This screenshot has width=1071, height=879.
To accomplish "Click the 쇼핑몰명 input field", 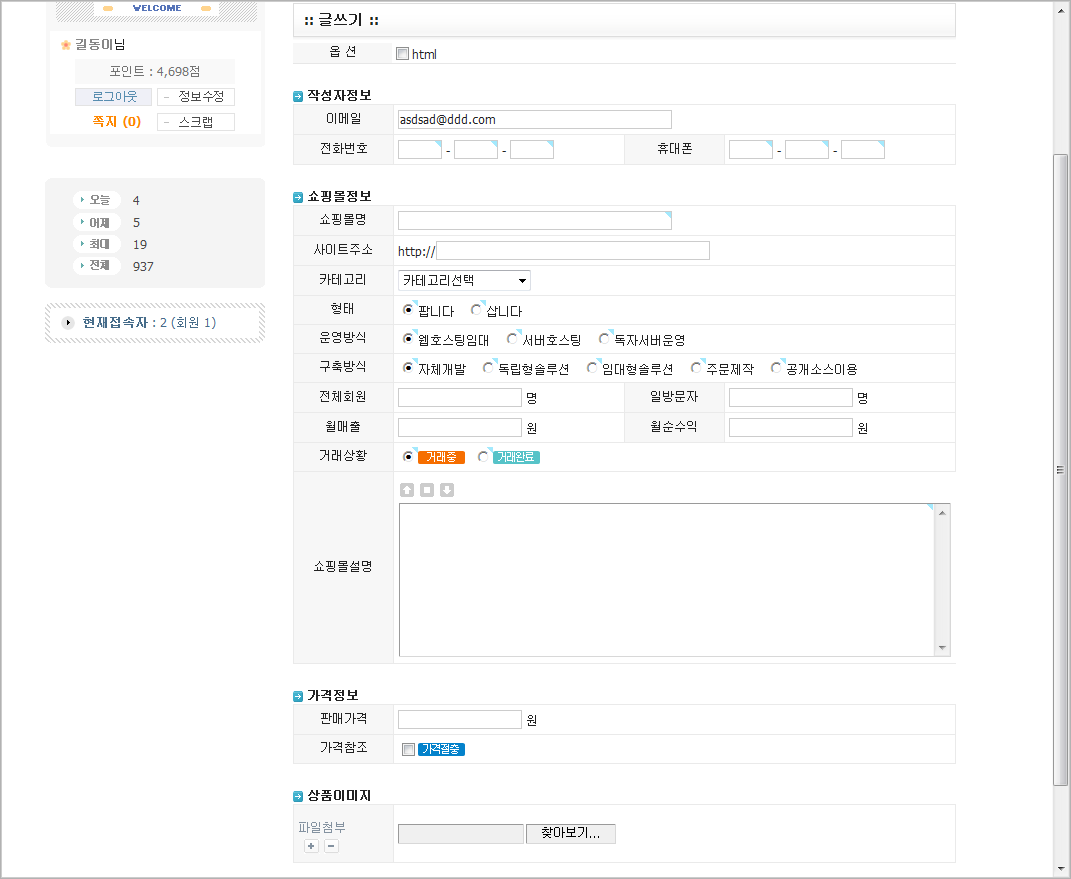I will point(534,221).
